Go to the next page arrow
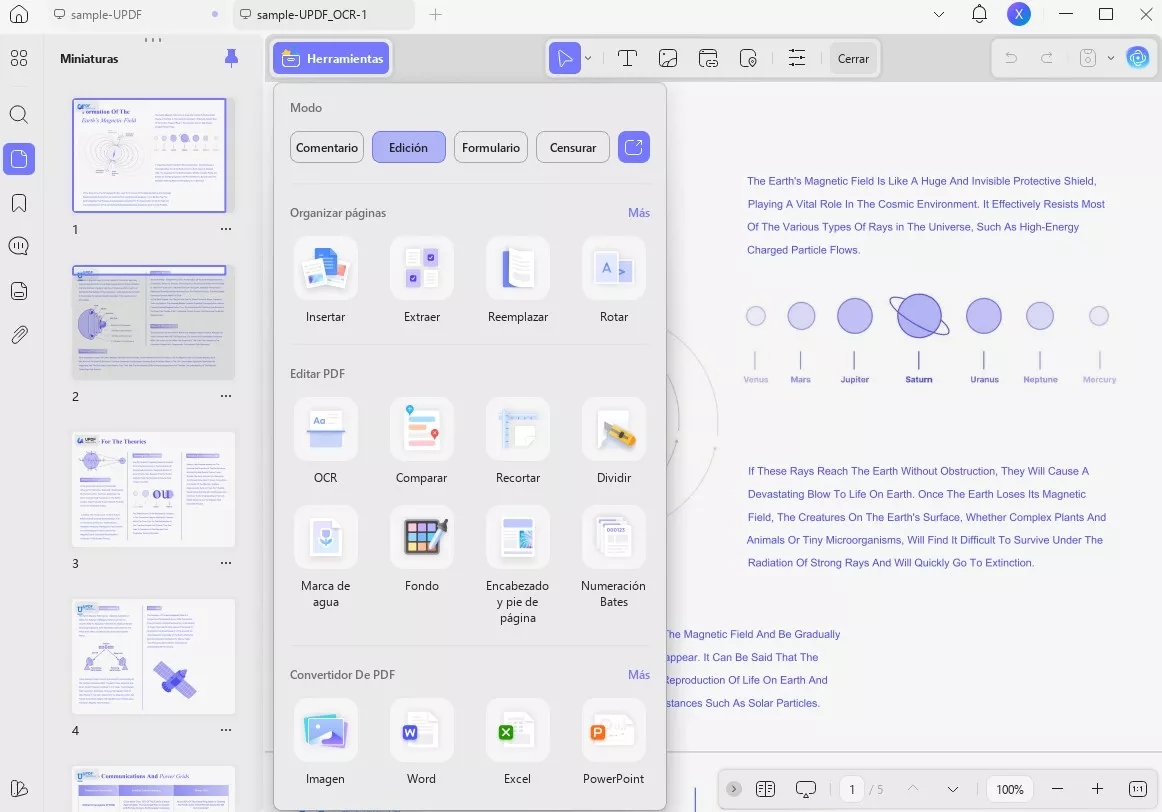The image size is (1162, 812). 953,789
